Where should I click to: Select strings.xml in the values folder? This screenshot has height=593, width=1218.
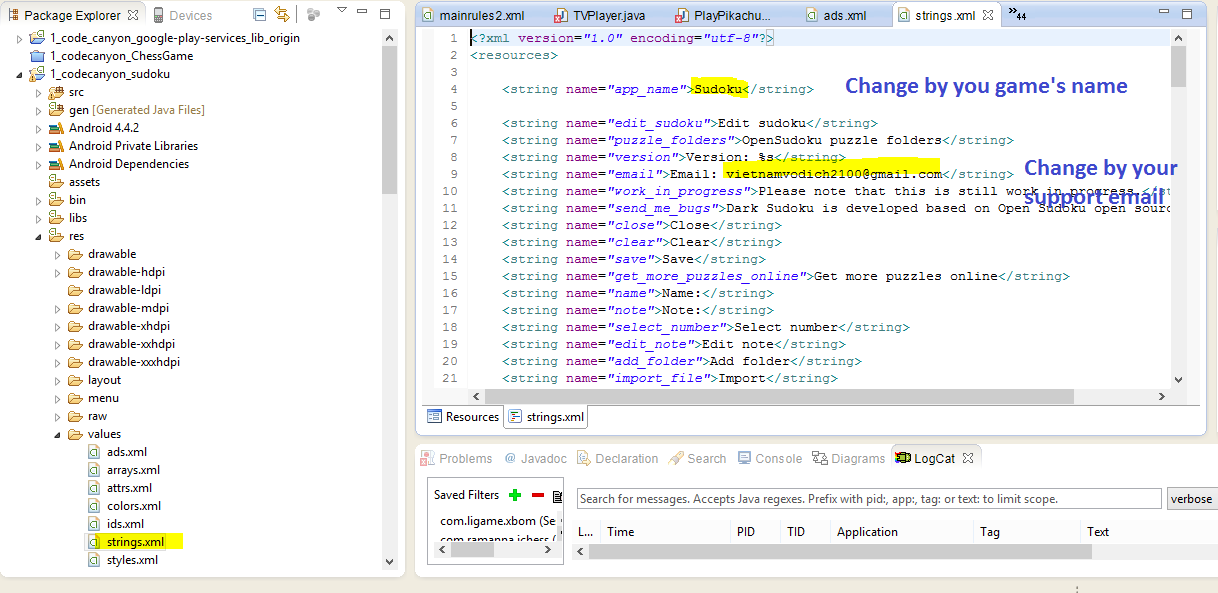tap(135, 542)
